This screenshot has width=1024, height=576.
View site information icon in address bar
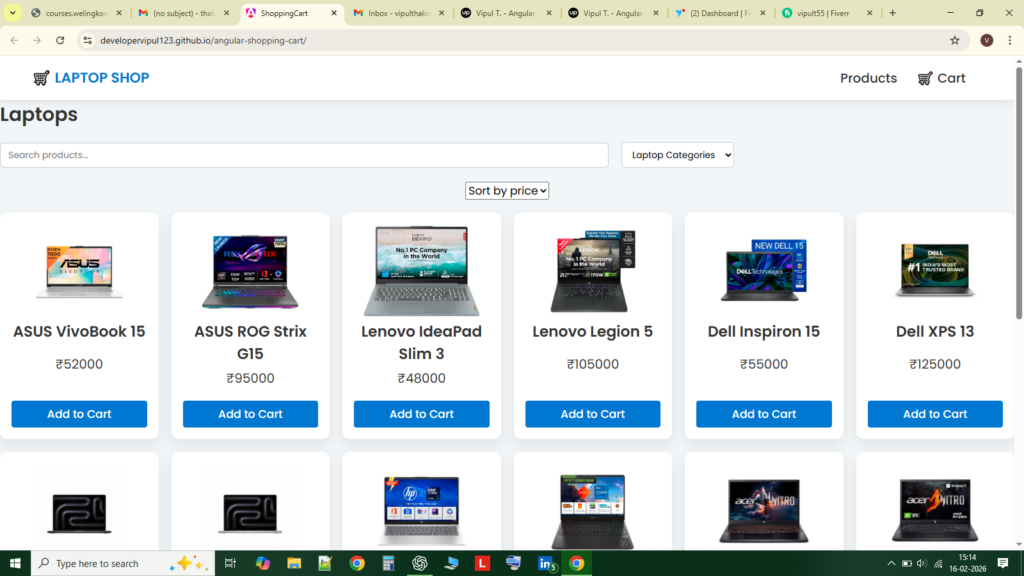click(88, 40)
